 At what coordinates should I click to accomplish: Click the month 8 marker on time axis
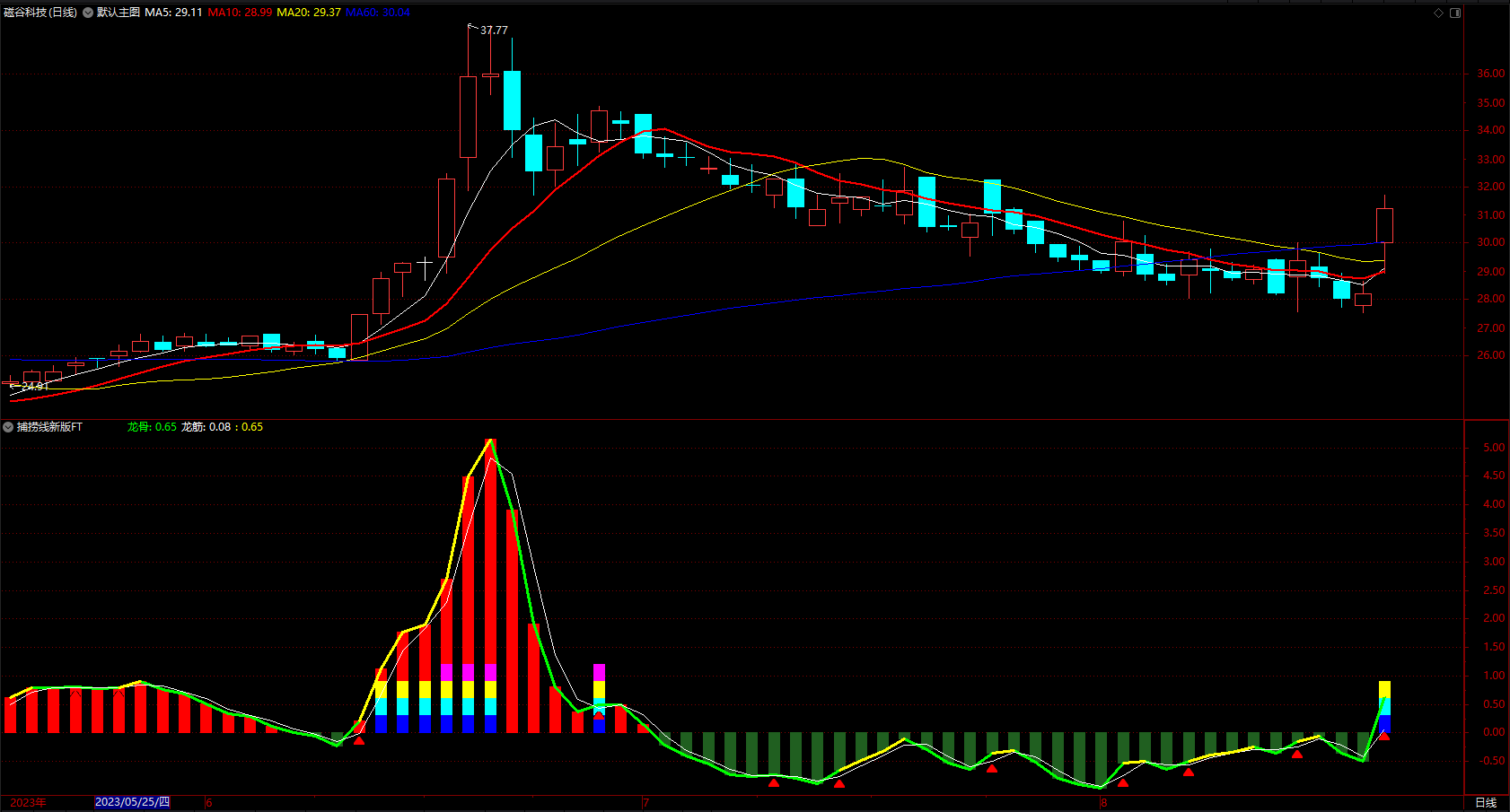pyautogui.click(x=1104, y=802)
